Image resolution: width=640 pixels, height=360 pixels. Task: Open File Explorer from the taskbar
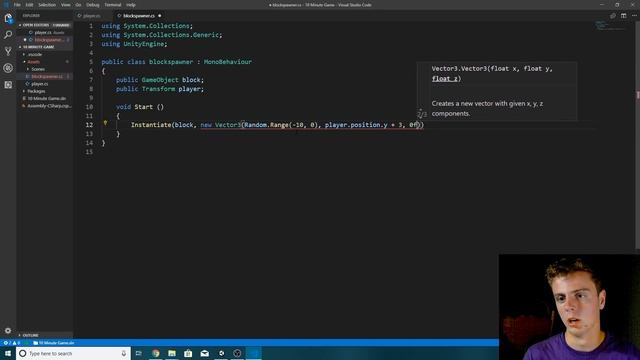coord(172,353)
